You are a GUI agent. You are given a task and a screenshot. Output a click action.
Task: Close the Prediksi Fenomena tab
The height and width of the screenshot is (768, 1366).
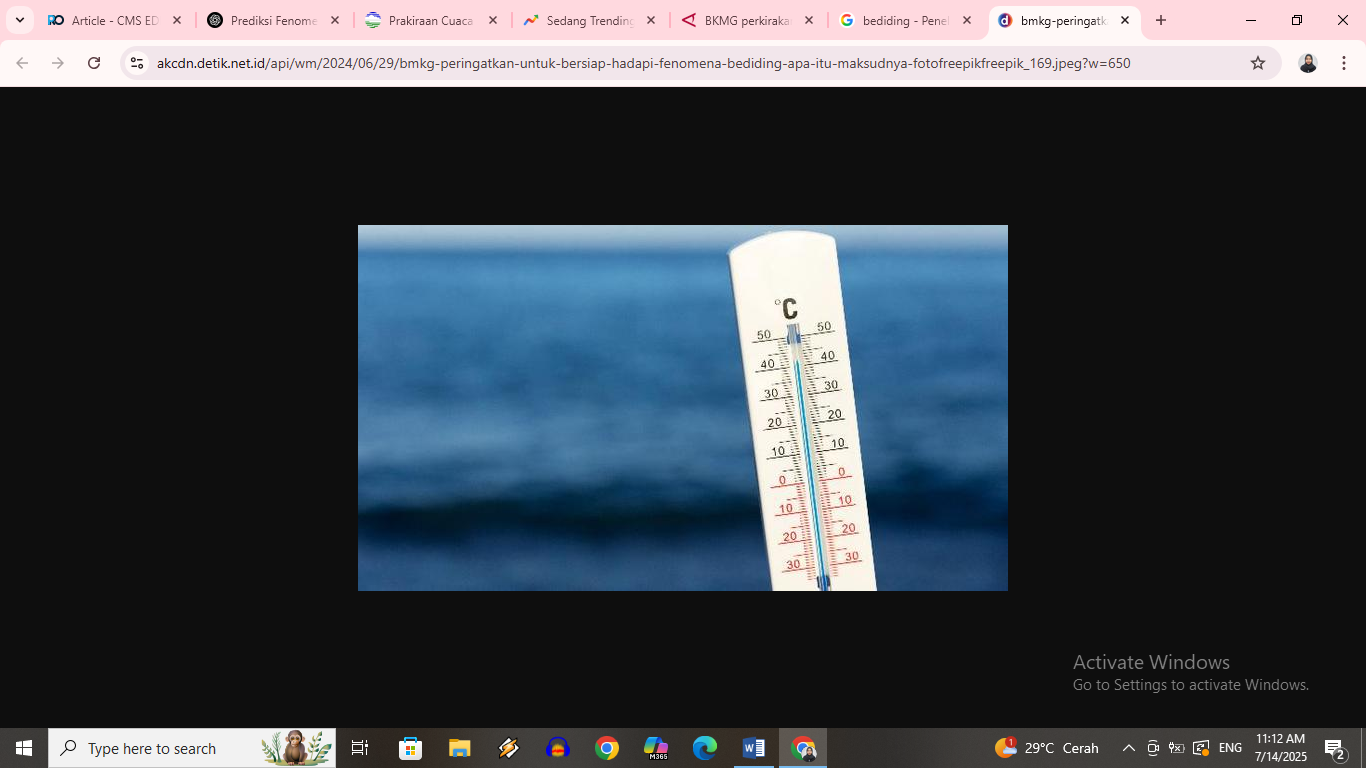point(335,20)
